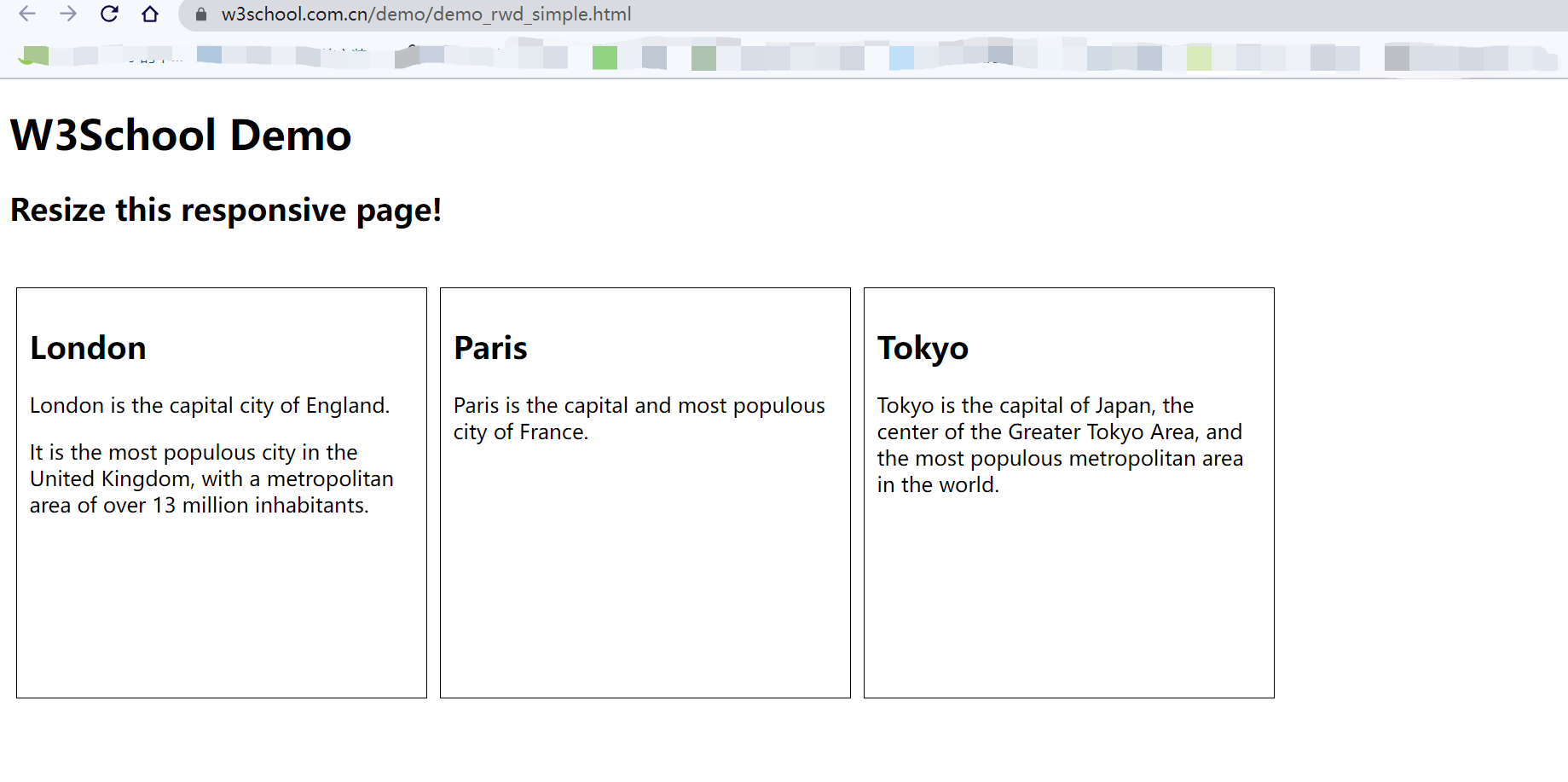This screenshot has height=782, width=1568.
Task: Click the paragraph about 13 million inhabitants
Action: point(211,478)
